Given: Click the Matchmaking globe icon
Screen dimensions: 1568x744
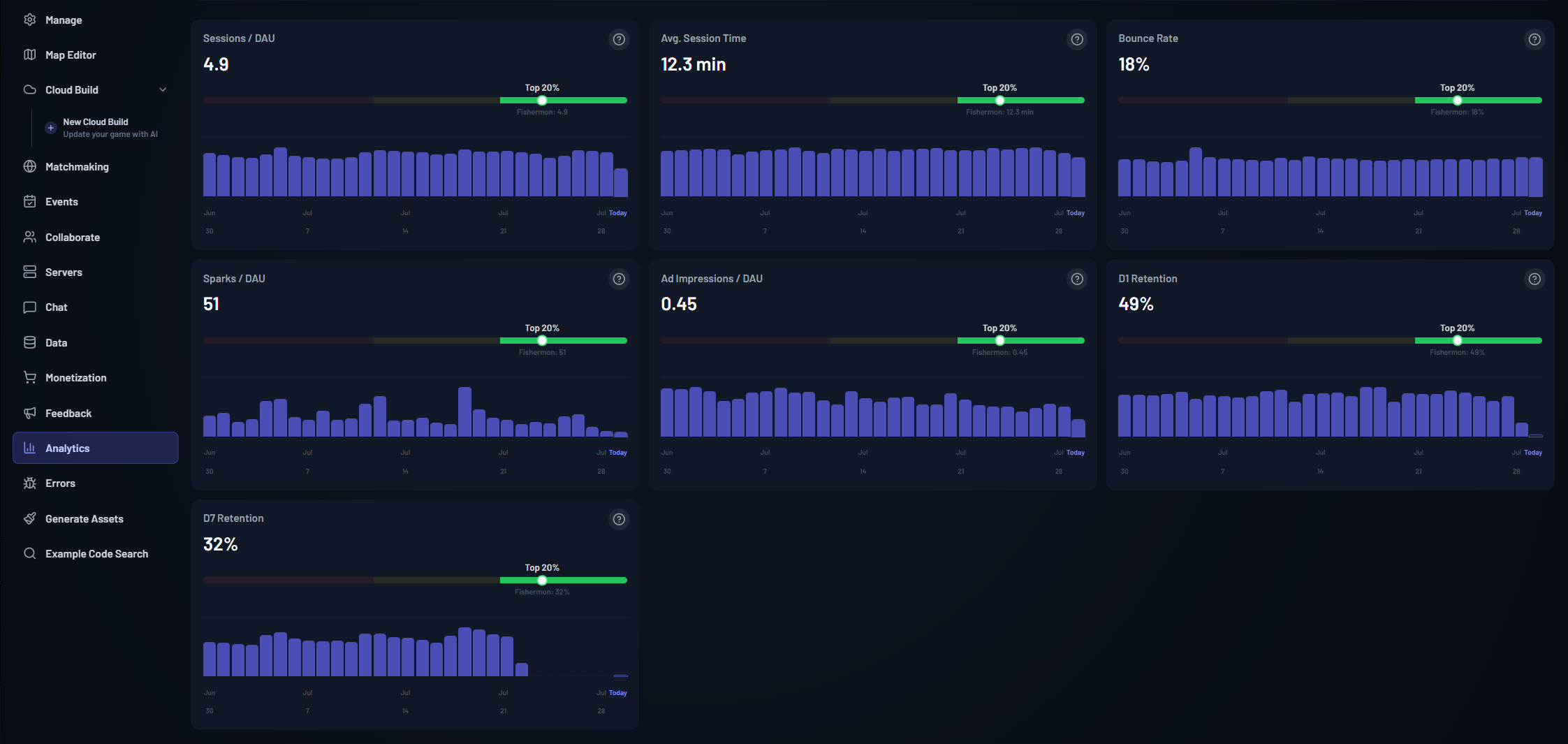Looking at the screenshot, I should 29,166.
